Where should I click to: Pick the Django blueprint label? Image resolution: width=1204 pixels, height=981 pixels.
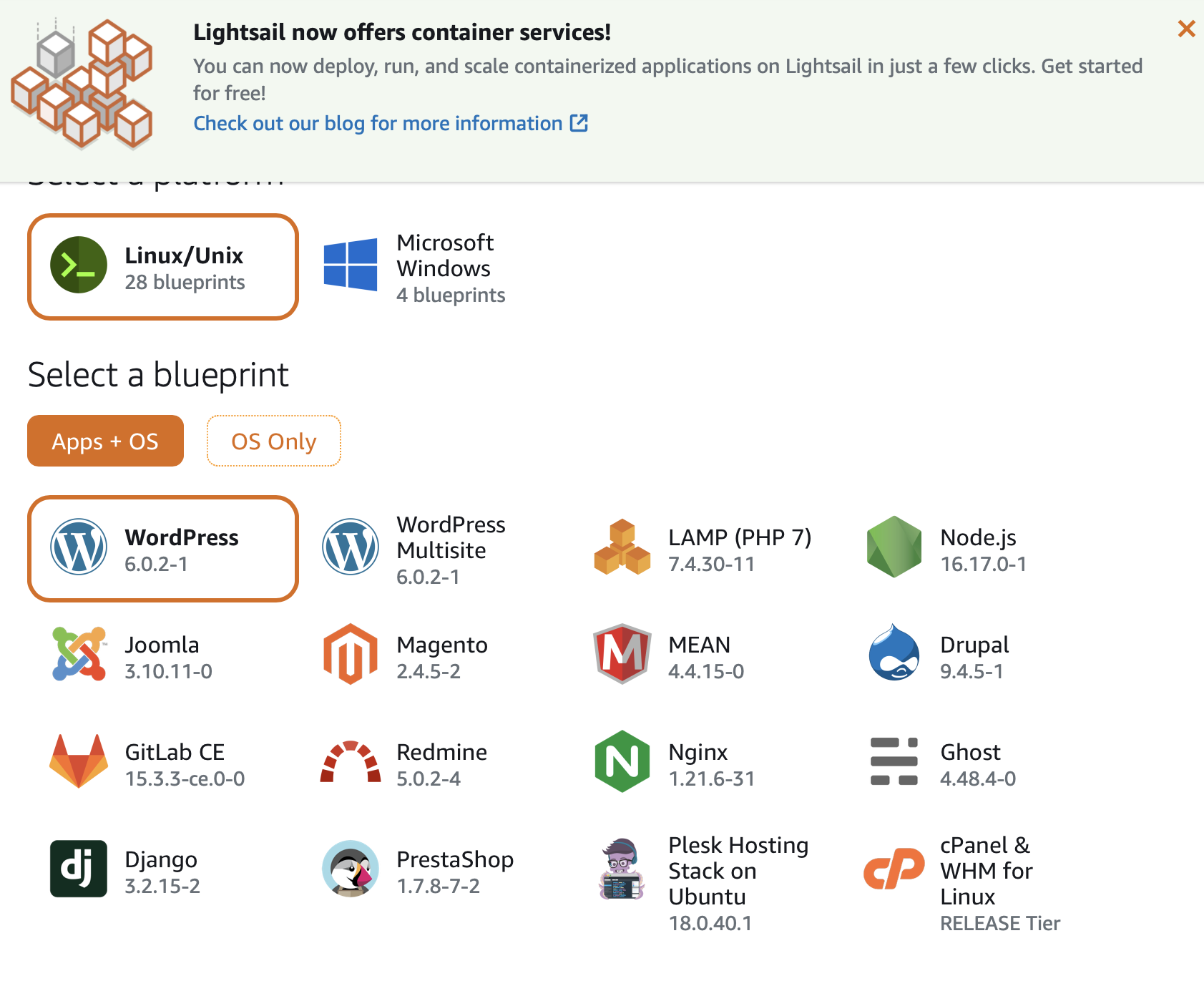pos(161,859)
